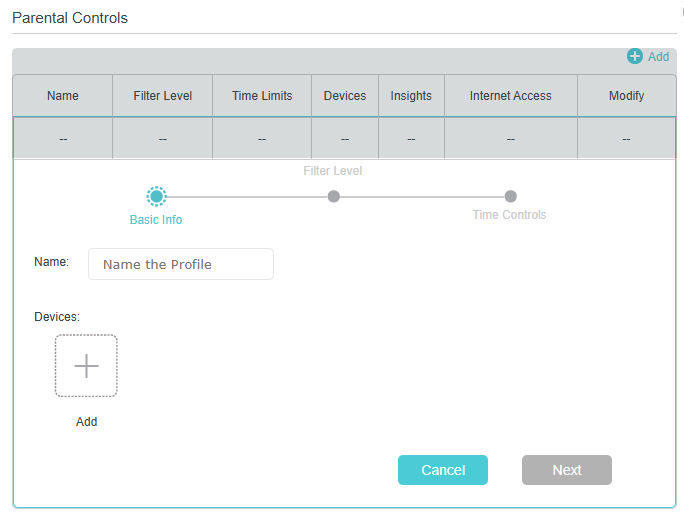This screenshot has height=517, width=684.
Task: Cancel the new profile setup
Action: coord(443,470)
